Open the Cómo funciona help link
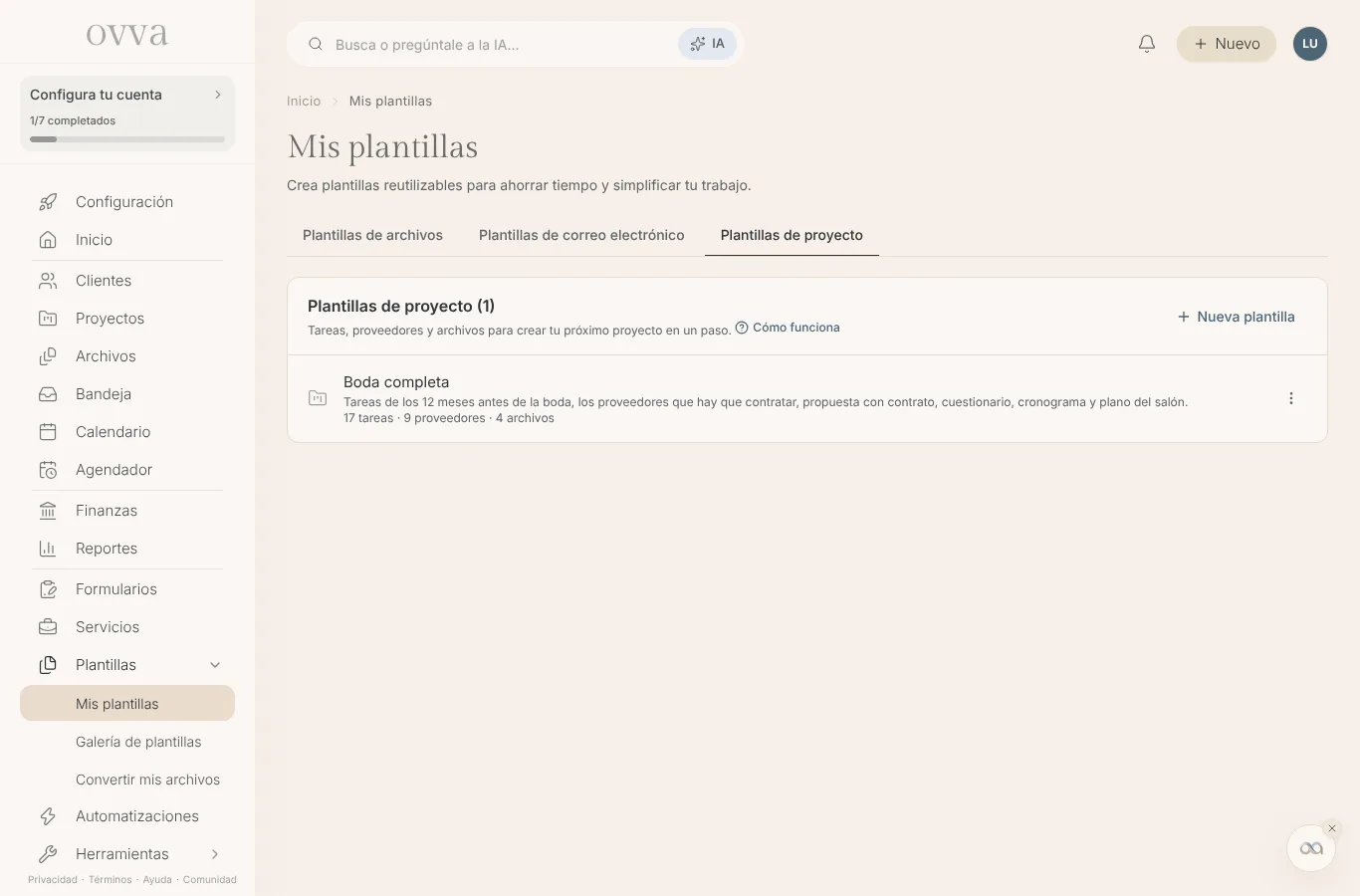This screenshot has height=896, width=1360. 788,328
